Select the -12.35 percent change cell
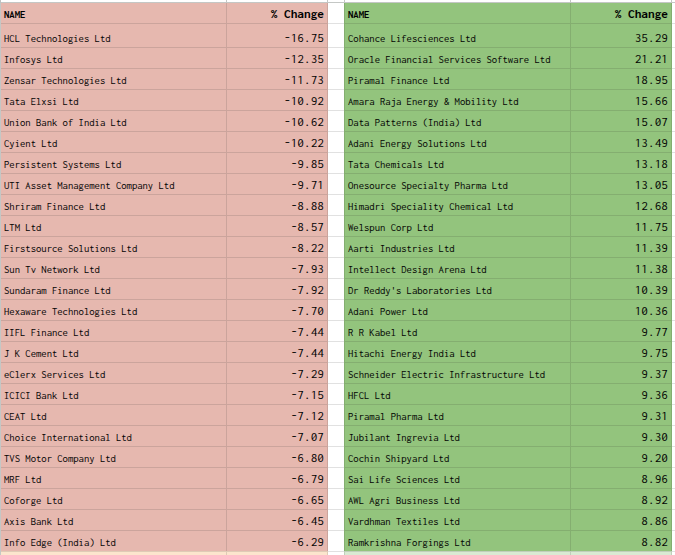Image resolution: width=675 pixels, height=555 pixels. [x=277, y=59]
